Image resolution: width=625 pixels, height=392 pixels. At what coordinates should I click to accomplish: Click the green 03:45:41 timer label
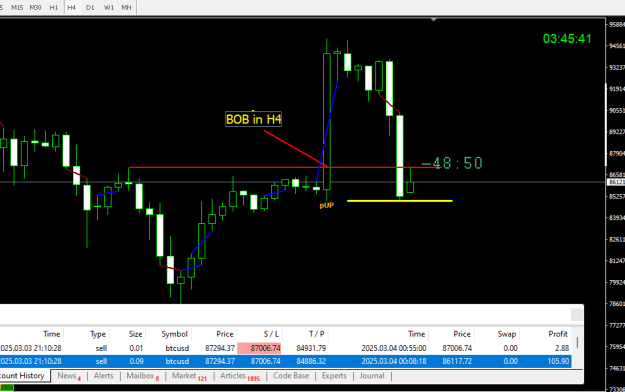[x=567, y=39]
